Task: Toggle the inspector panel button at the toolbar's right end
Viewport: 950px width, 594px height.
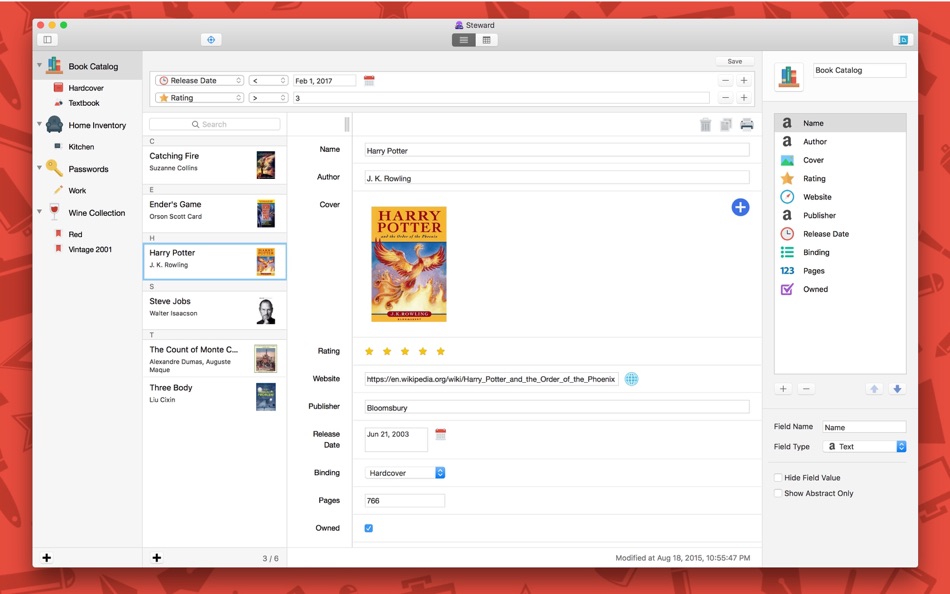Action: coord(903,40)
